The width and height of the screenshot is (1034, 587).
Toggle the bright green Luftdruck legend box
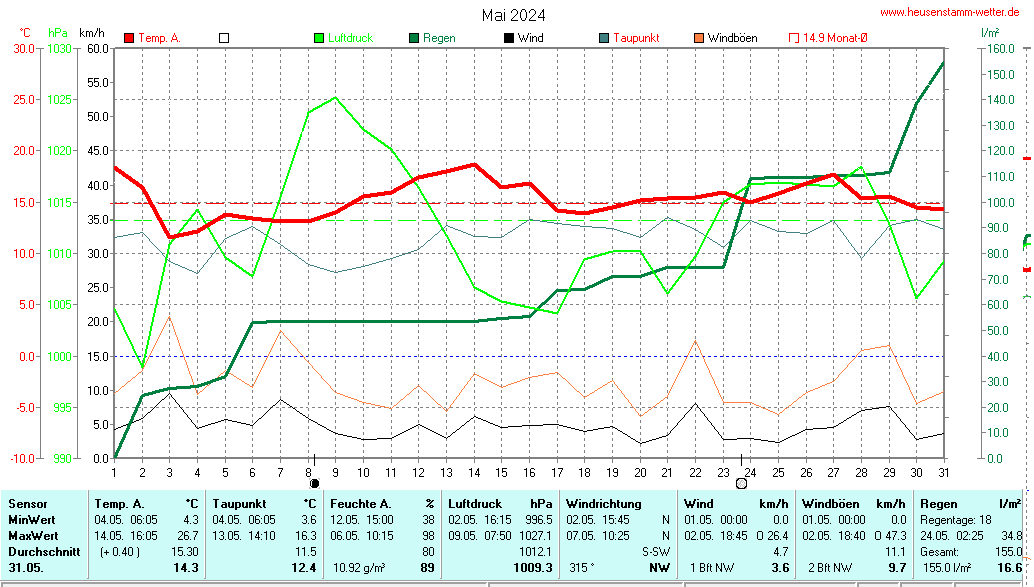coord(319,38)
